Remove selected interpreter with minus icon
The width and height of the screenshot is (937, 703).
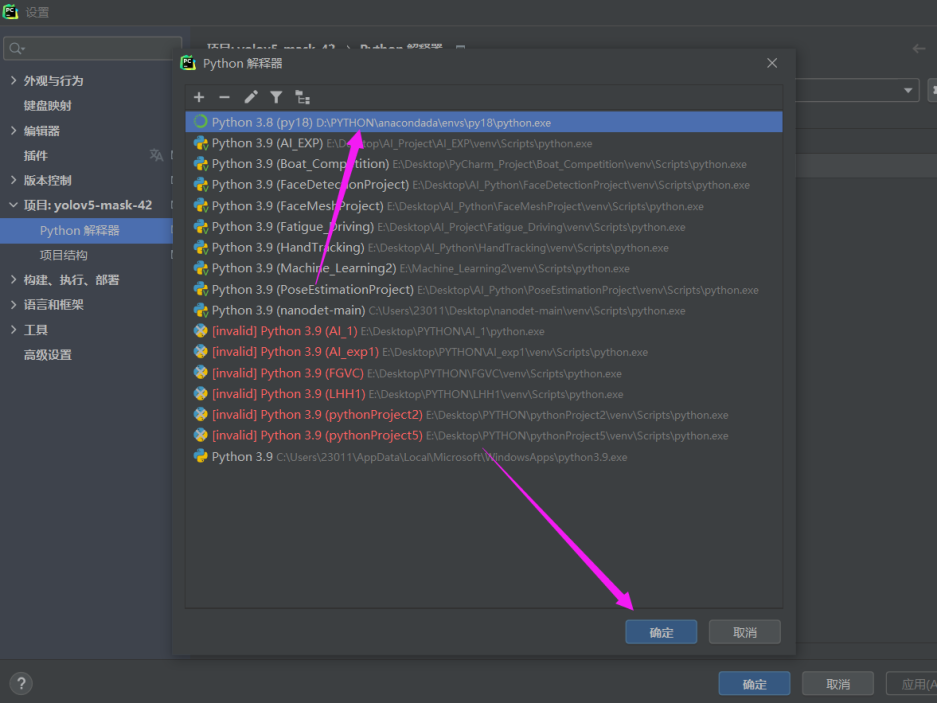224,97
